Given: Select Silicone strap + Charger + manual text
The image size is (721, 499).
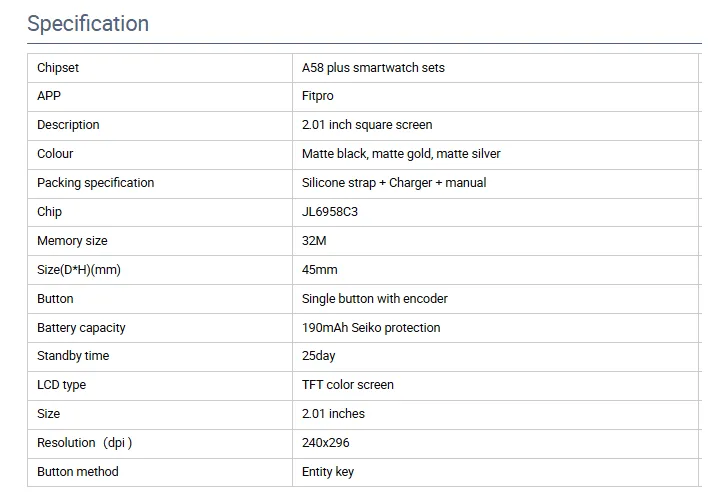Looking at the screenshot, I should pos(394,183).
